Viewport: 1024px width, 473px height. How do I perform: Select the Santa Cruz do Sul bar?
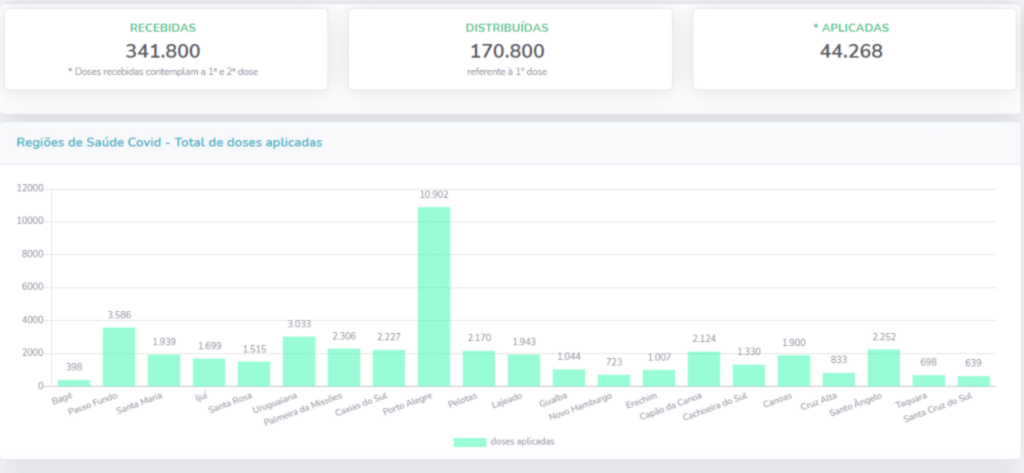pyautogui.click(x=974, y=381)
